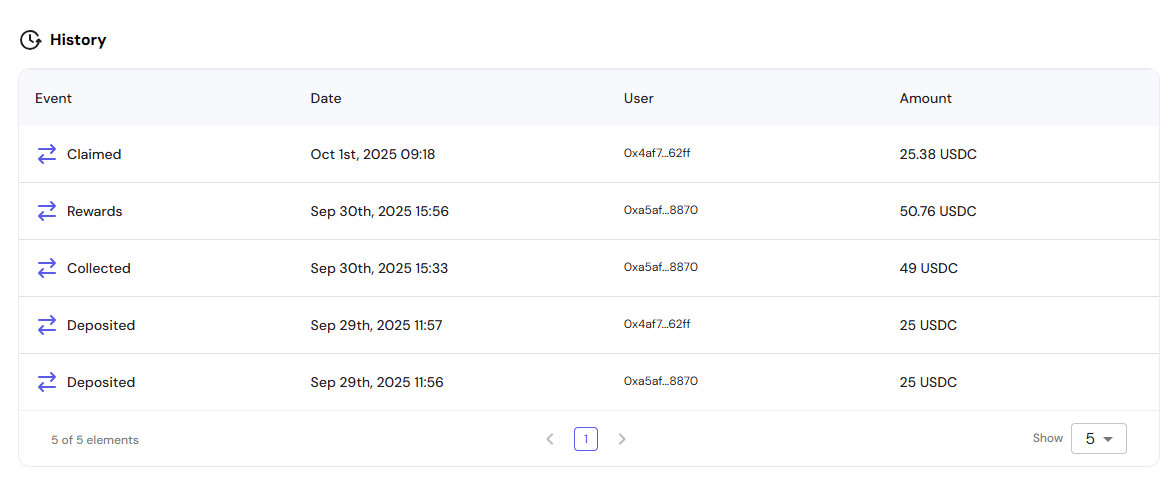This screenshot has width=1176, height=480.
Task: Click the Amount column header
Action: click(926, 98)
